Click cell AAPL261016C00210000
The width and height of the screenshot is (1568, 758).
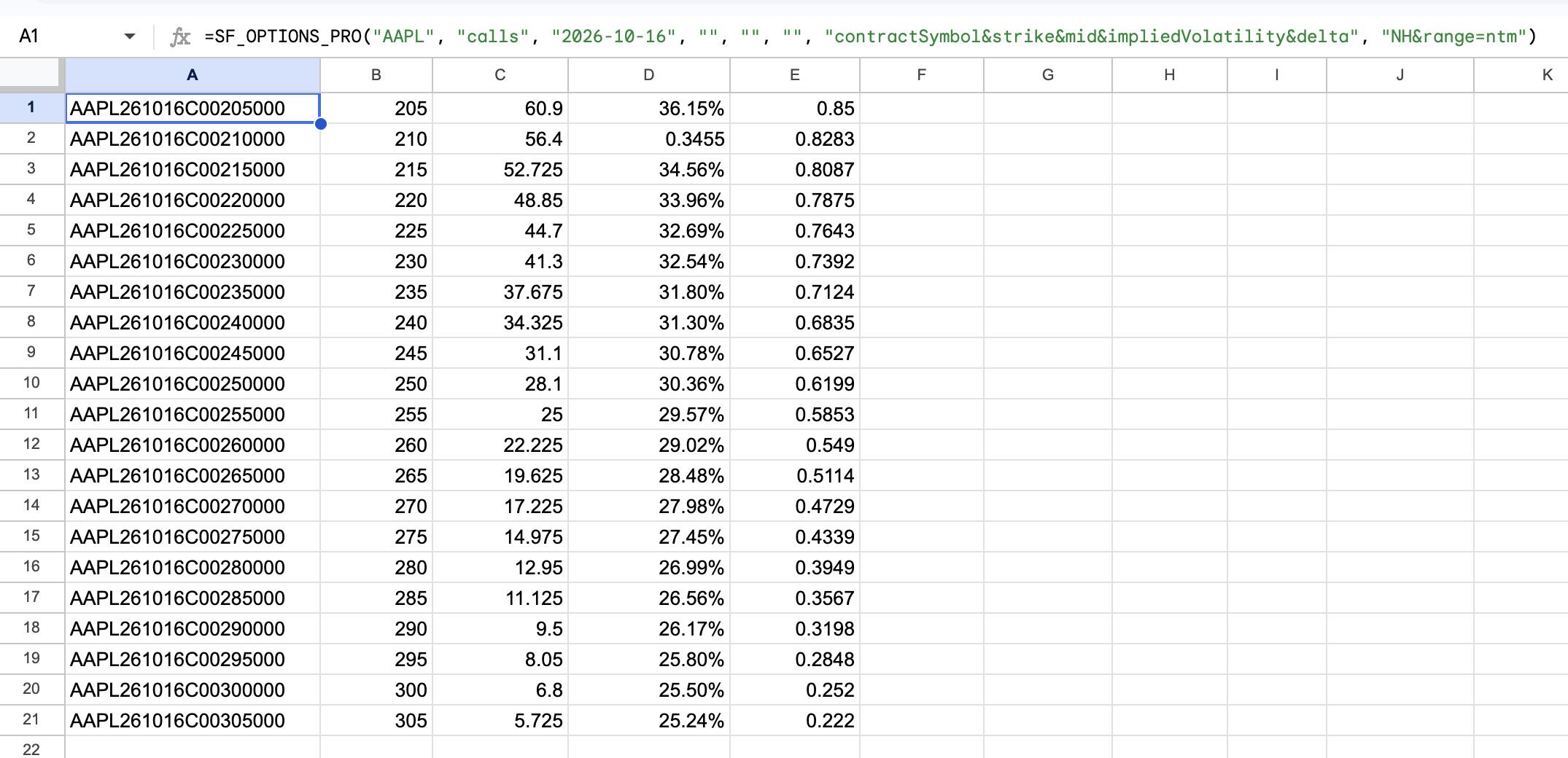pos(193,138)
